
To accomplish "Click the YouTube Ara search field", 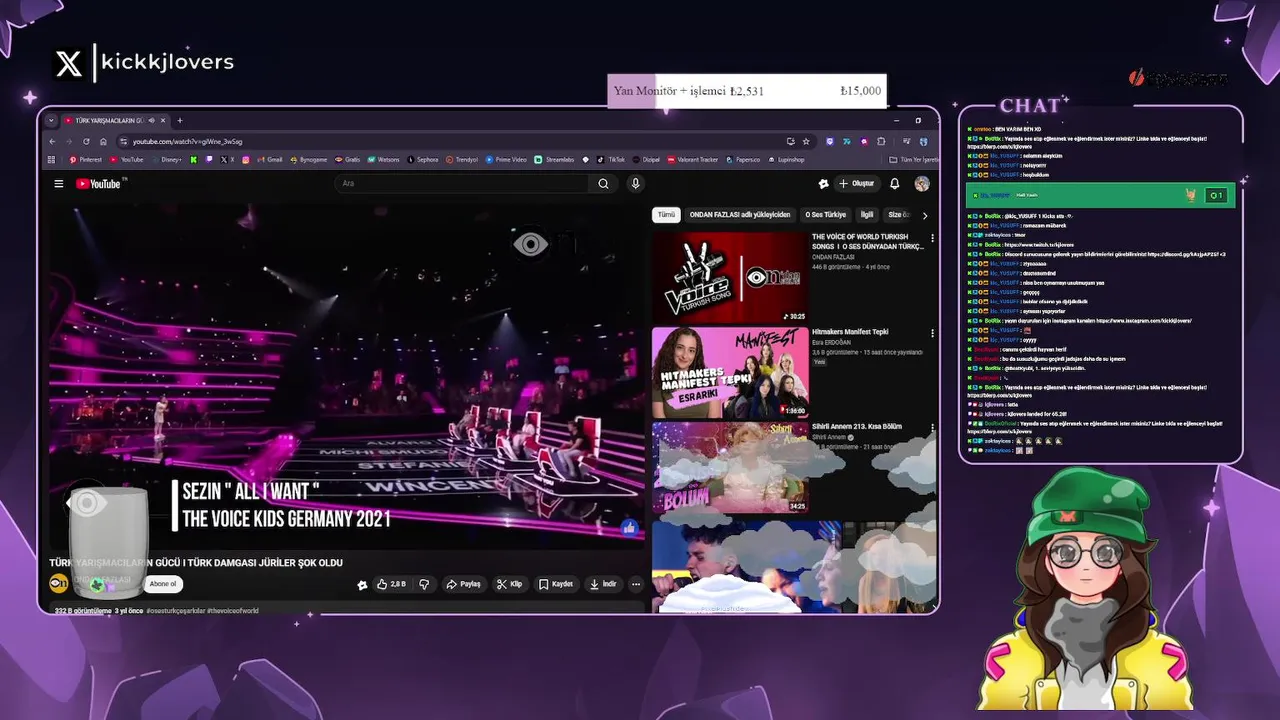I will (460, 184).
